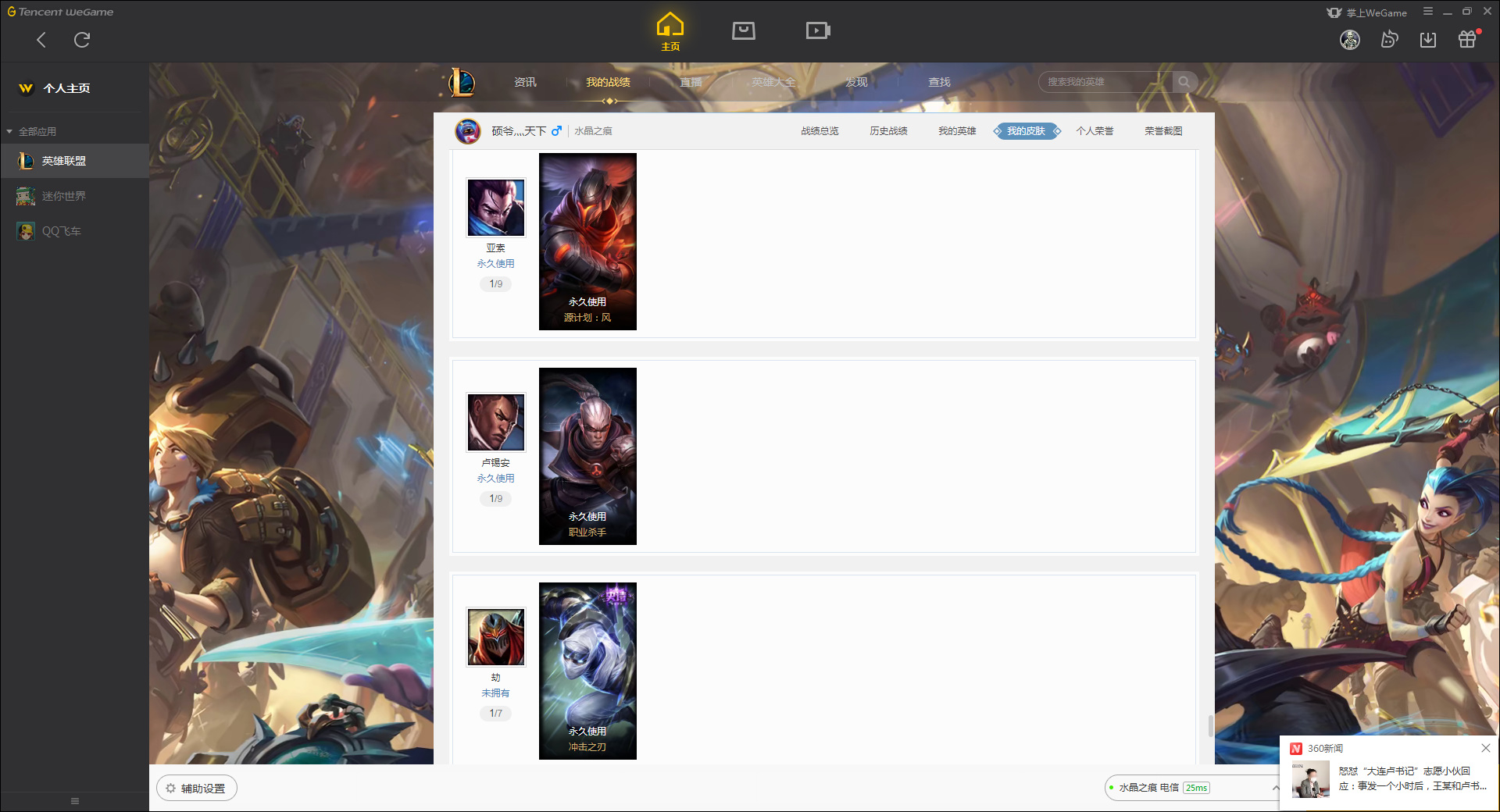
Task: Open the messages/friends icon at top right
Action: 1389,40
